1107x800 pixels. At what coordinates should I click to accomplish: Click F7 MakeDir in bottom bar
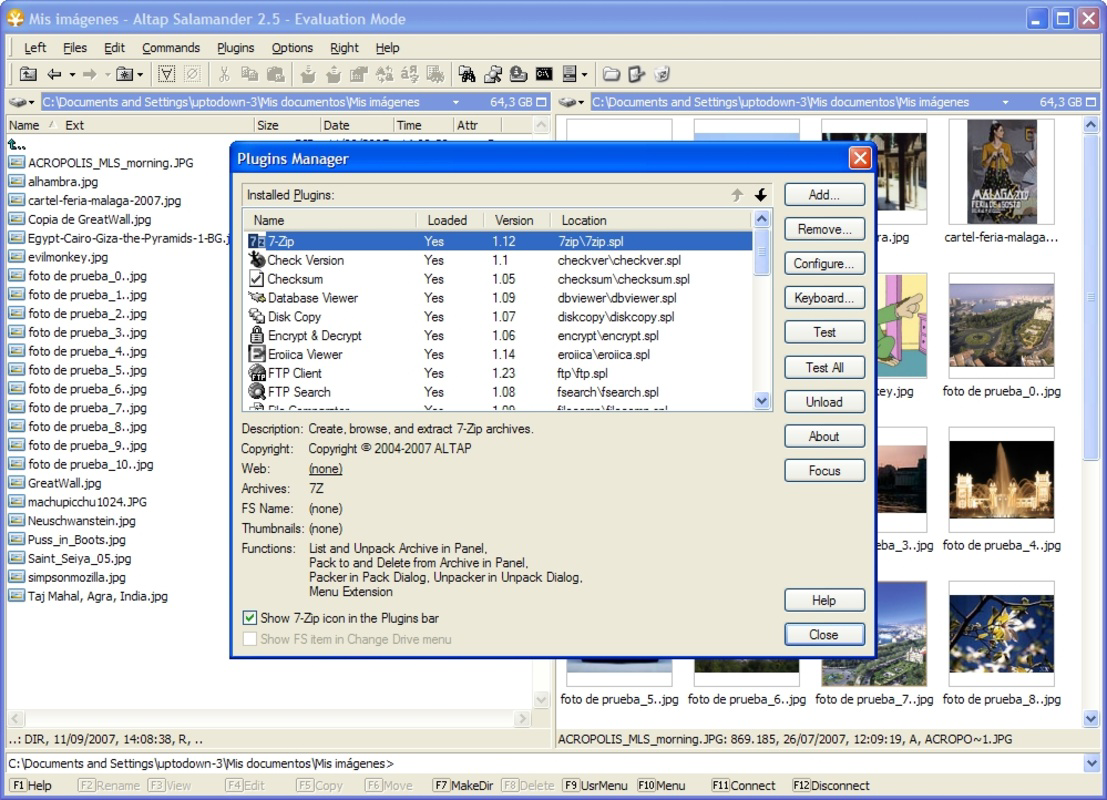[463, 786]
